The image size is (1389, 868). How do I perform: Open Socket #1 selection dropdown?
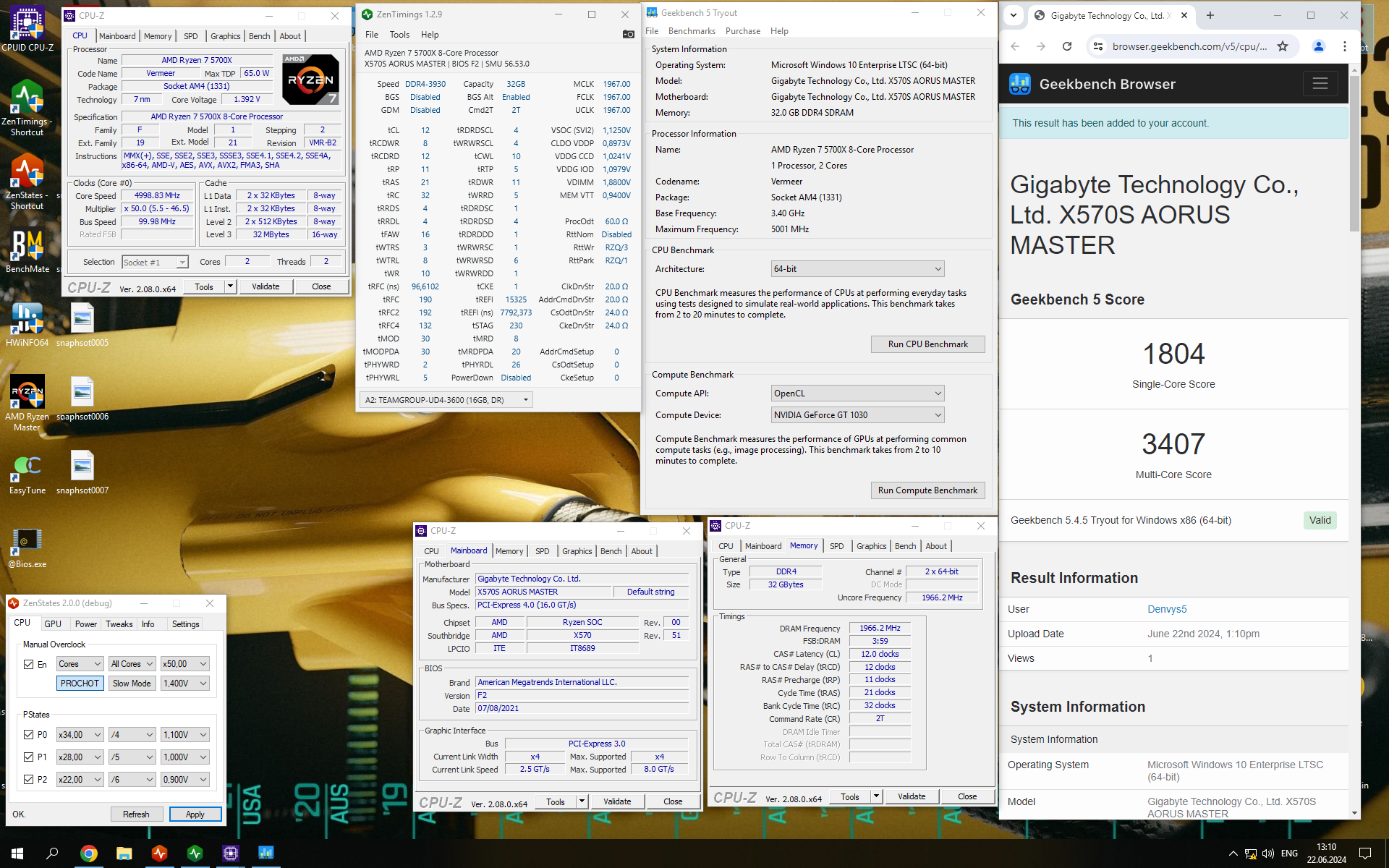click(155, 262)
